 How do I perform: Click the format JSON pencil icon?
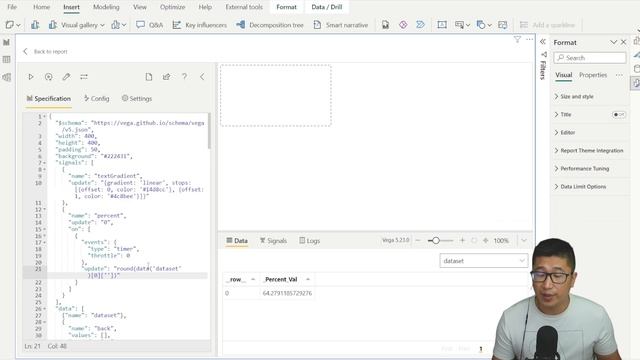coord(66,77)
